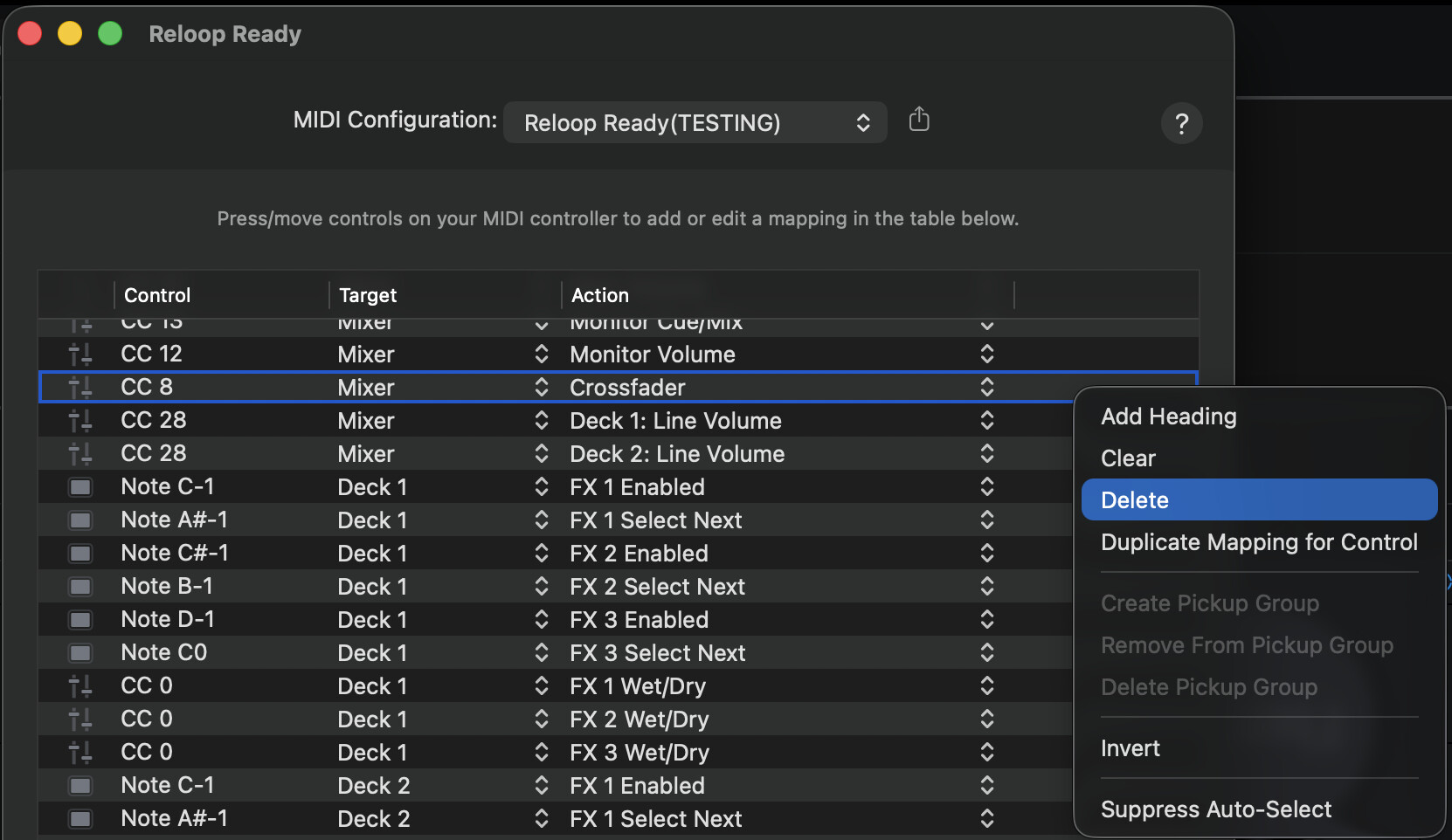Click the button icon for Note C#-1
This screenshot has height=840, width=1452.
point(80,554)
